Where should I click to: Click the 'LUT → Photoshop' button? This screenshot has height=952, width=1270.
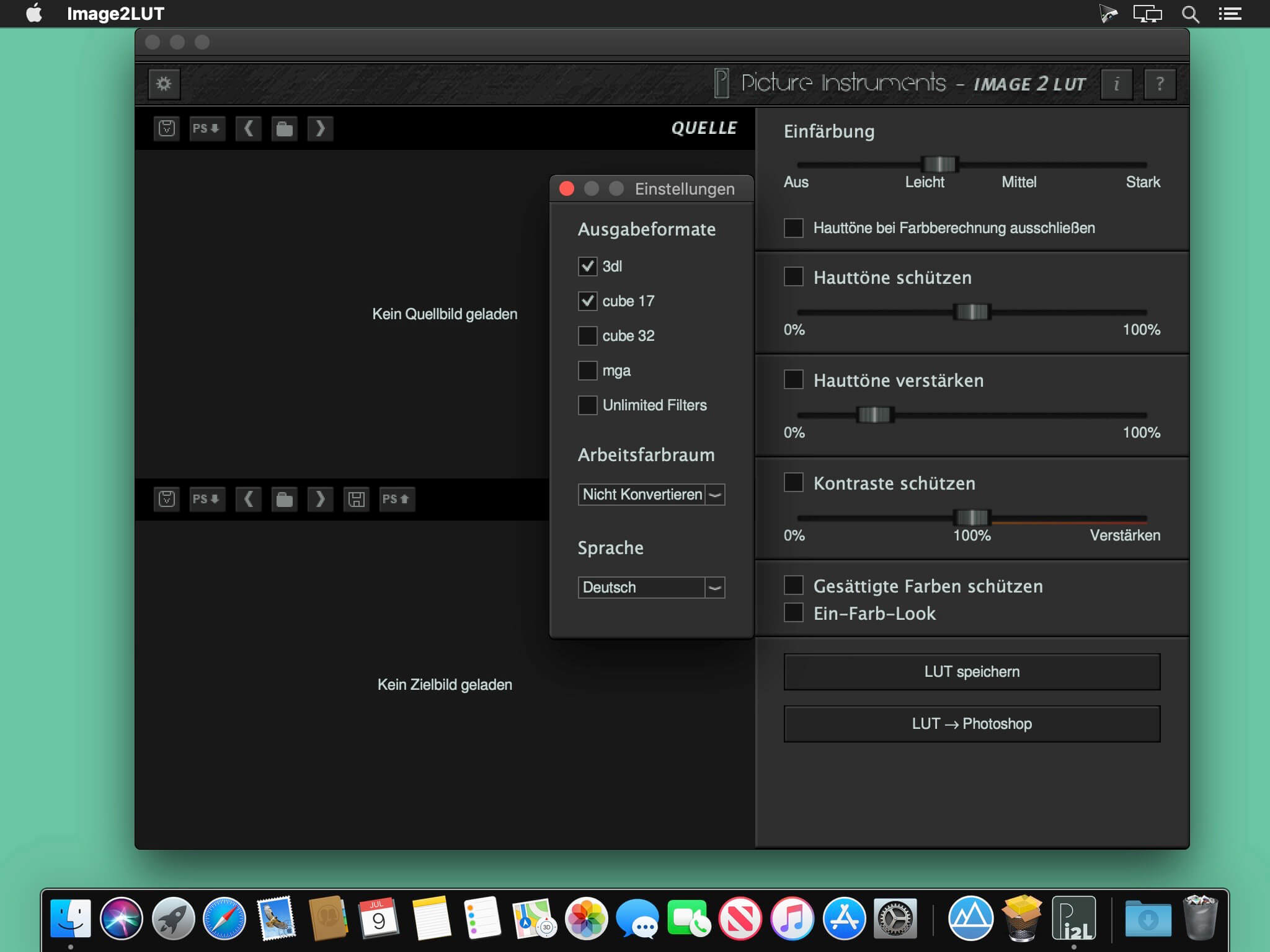point(972,724)
